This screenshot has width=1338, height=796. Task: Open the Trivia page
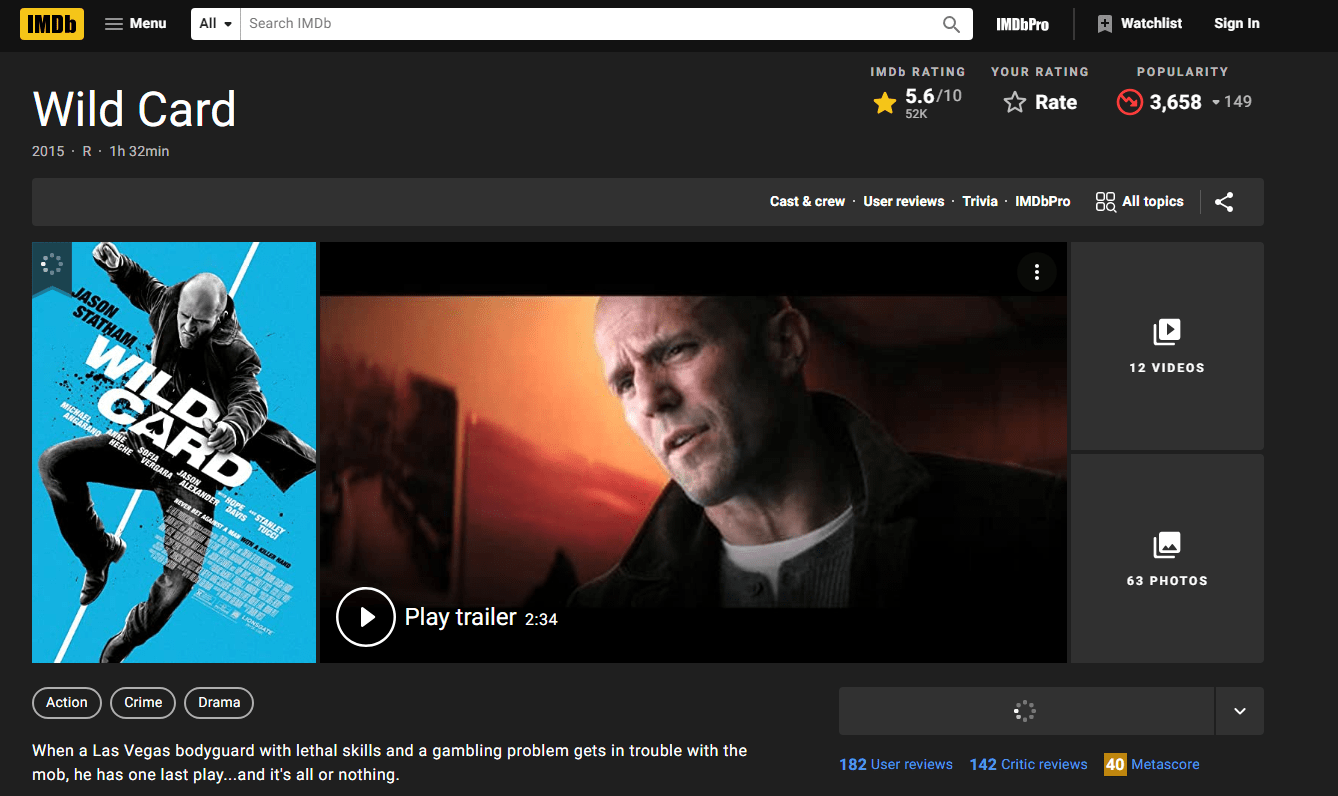click(980, 201)
